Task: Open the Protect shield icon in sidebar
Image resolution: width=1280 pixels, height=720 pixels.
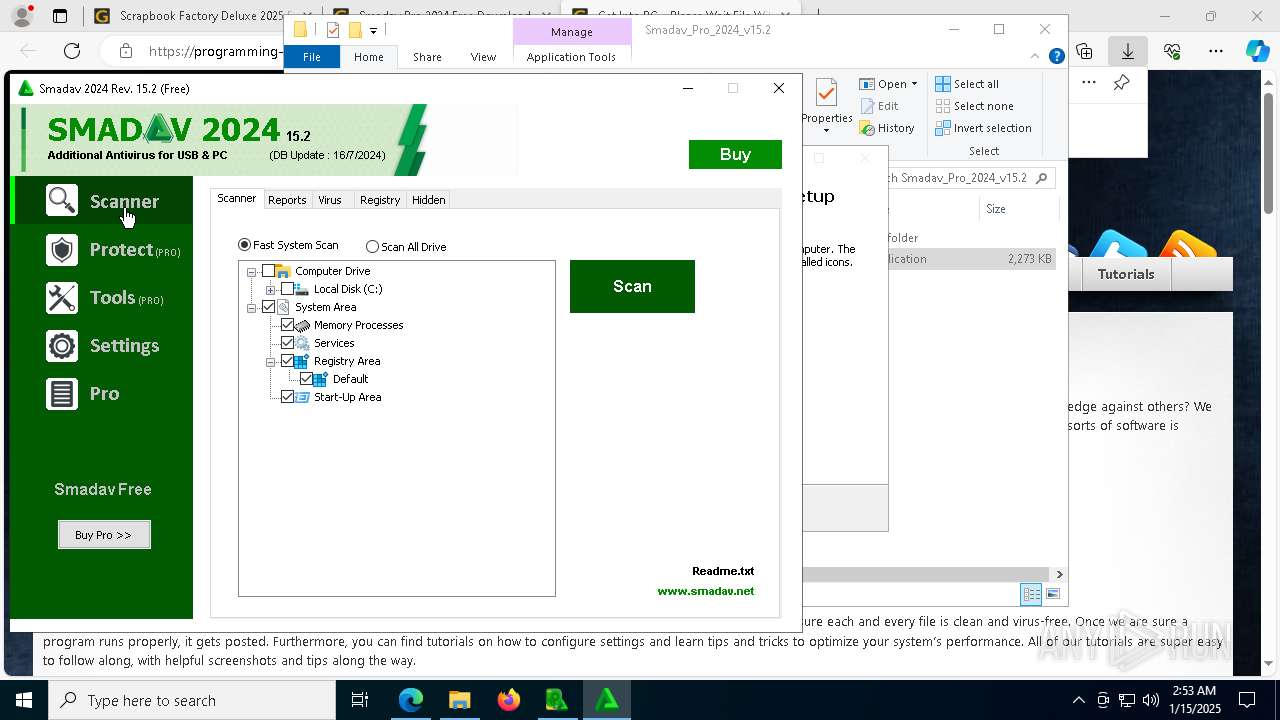Action: tap(62, 249)
